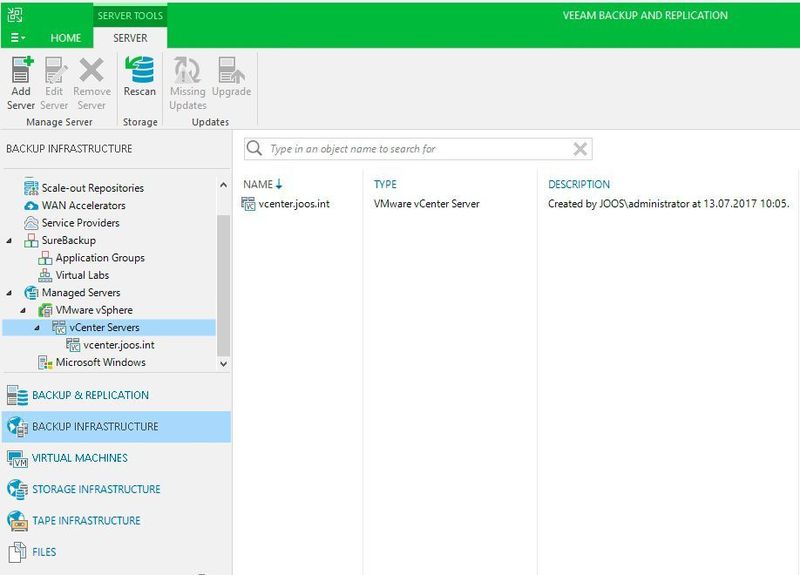Click the Veeam logo icon at top-left

point(15,15)
